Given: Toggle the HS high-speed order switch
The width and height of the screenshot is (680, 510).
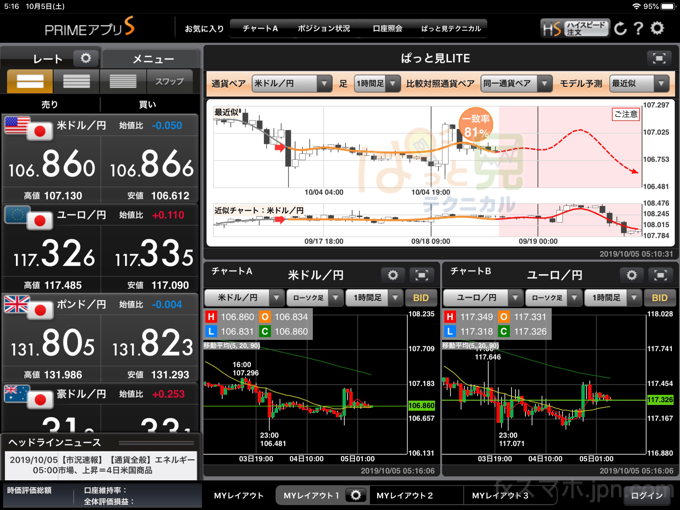Looking at the screenshot, I should tap(575, 29).
